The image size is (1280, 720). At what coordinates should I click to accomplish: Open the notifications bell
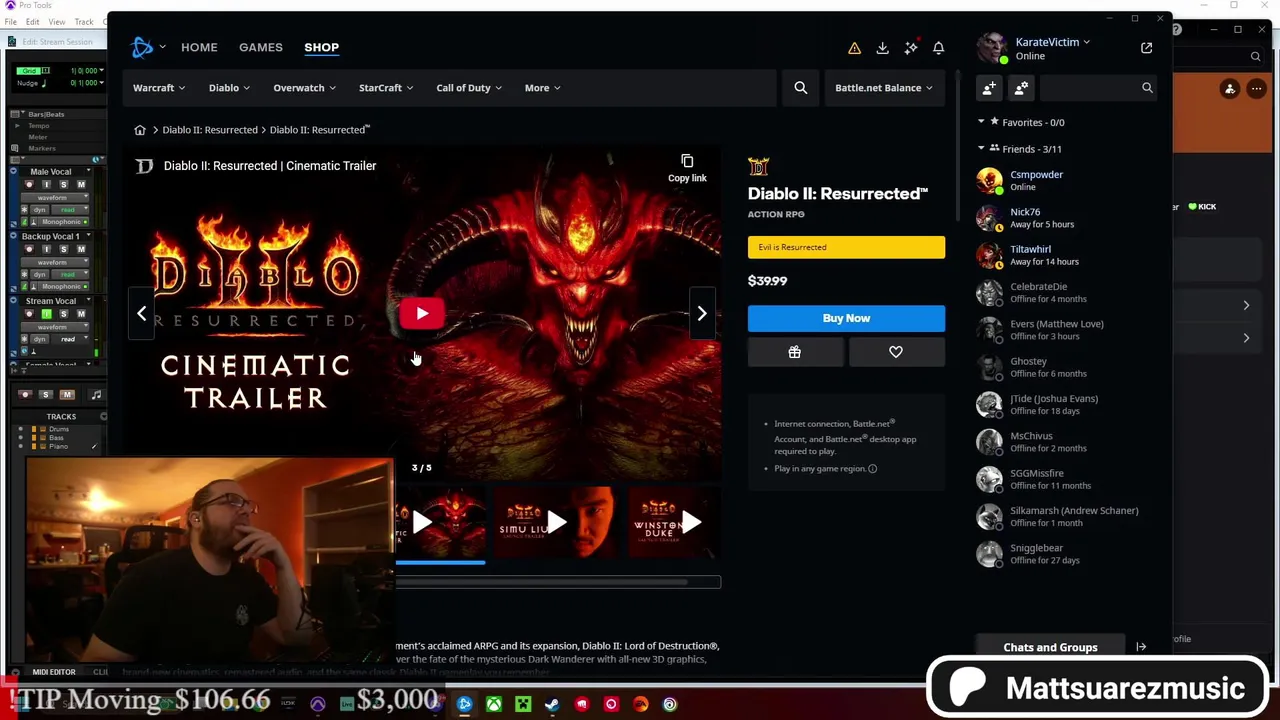click(938, 48)
